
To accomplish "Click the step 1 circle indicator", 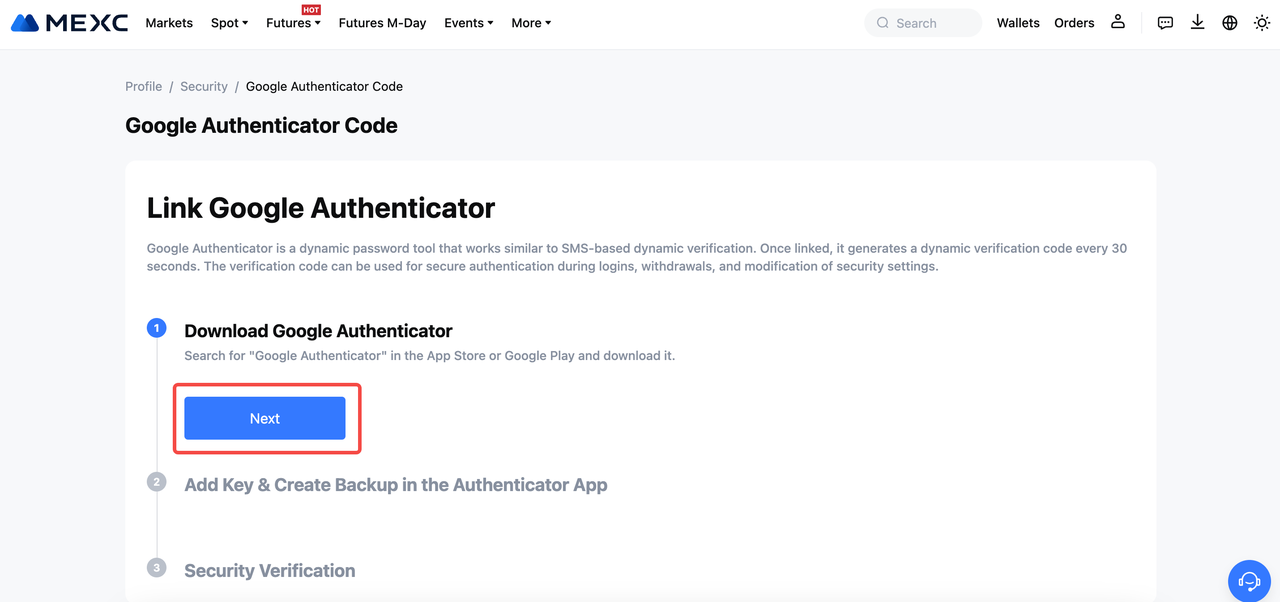I will (156, 328).
